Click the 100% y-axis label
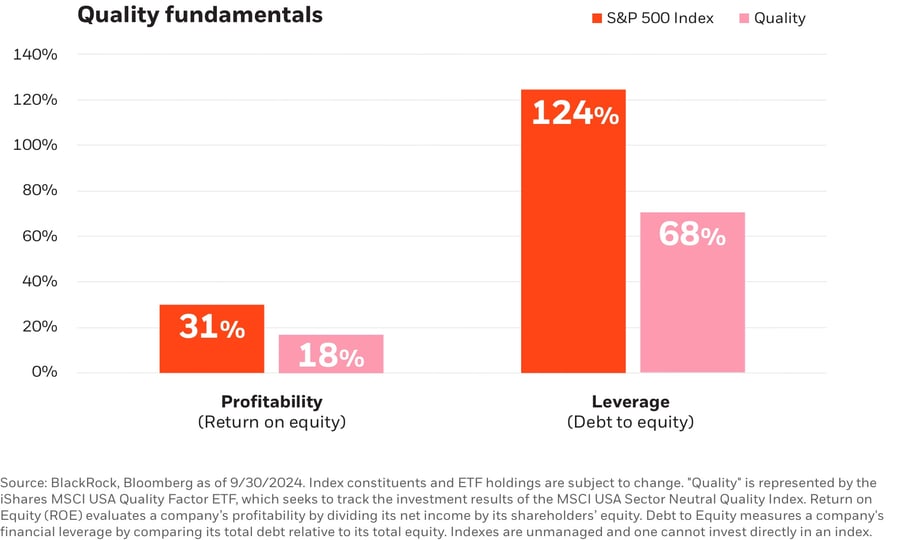 pyautogui.click(x=35, y=145)
